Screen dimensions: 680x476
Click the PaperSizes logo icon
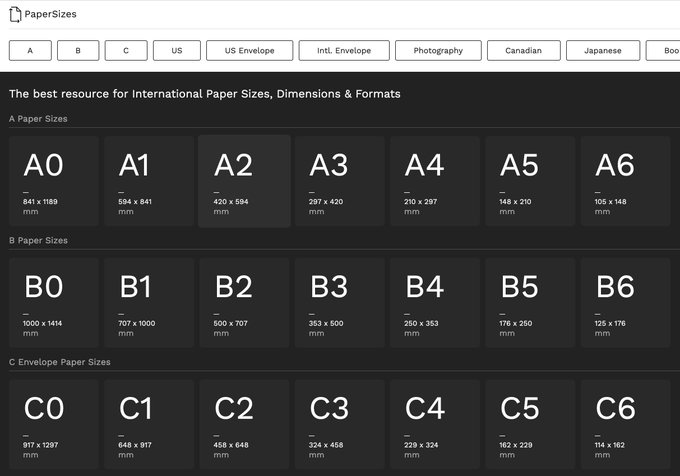(15, 14)
